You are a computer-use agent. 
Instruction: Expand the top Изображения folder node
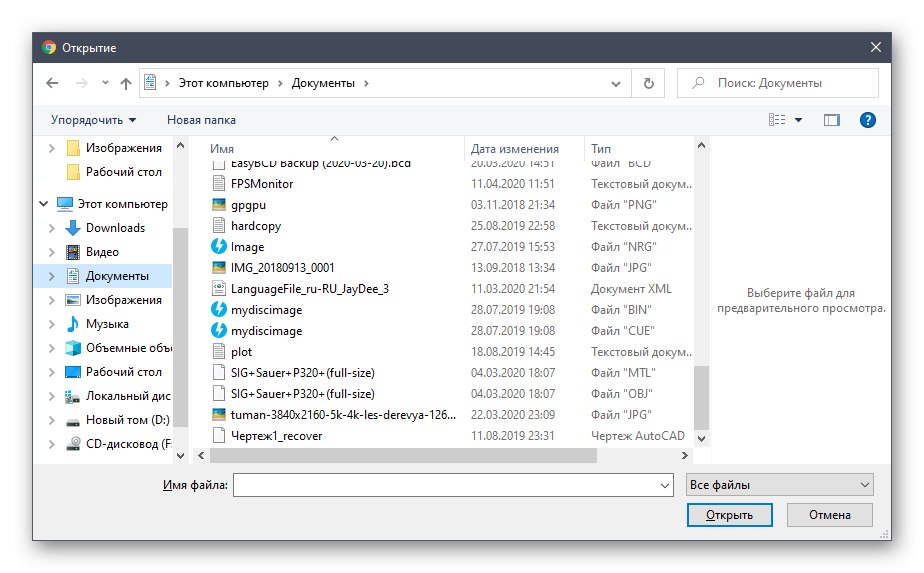(x=51, y=148)
